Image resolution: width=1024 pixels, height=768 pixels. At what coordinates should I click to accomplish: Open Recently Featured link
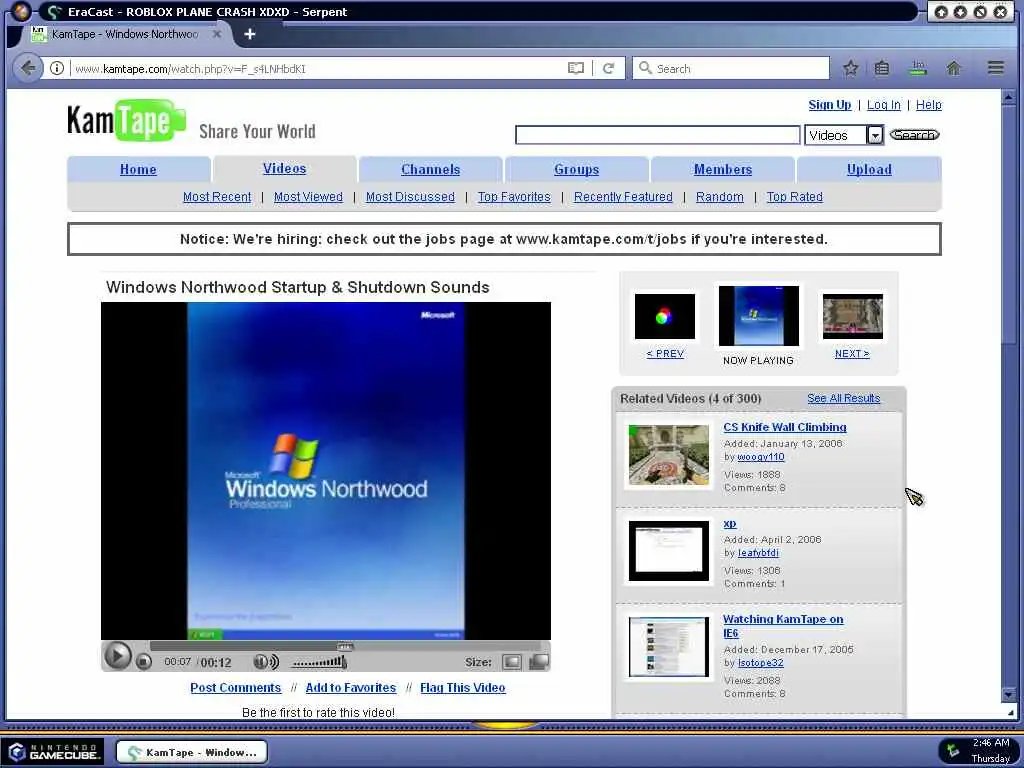point(623,197)
